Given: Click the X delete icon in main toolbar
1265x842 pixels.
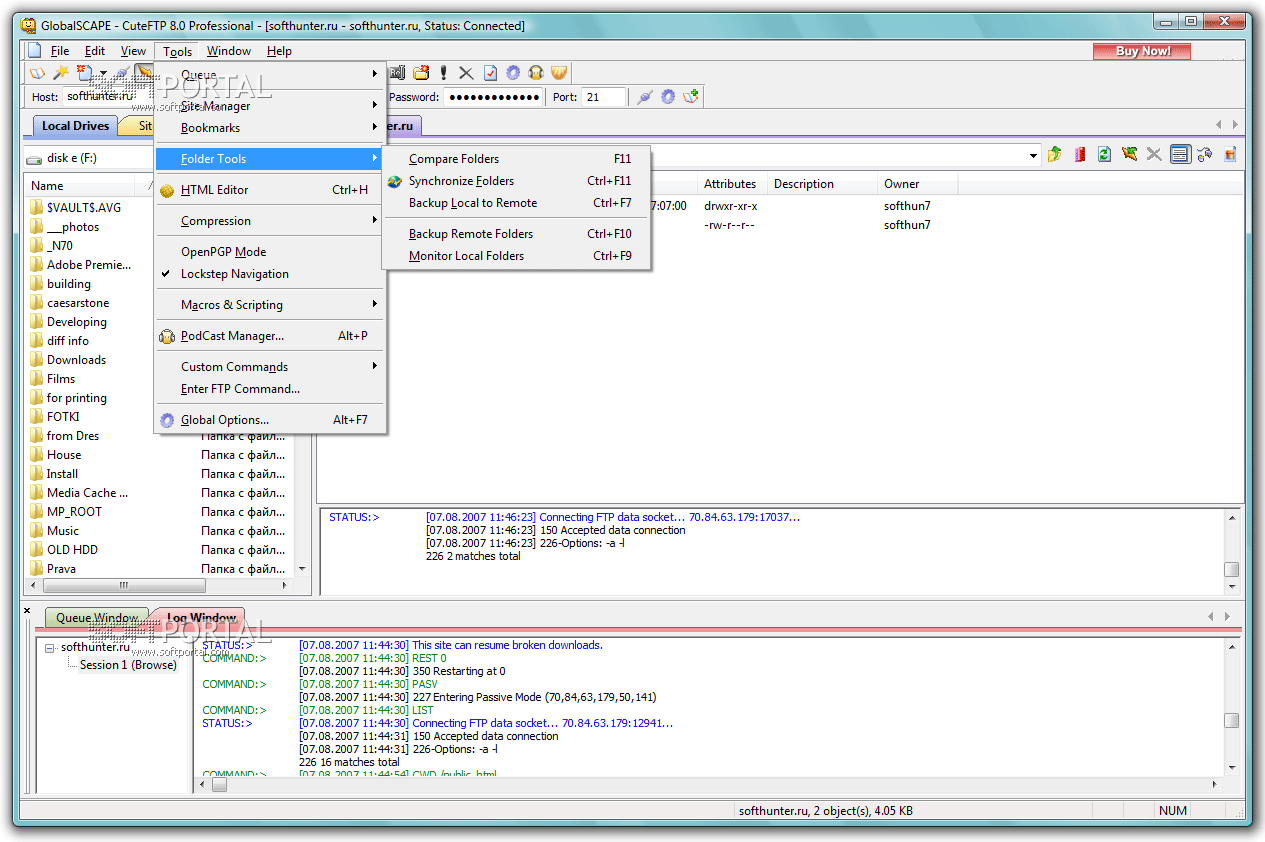Looking at the screenshot, I should point(466,73).
